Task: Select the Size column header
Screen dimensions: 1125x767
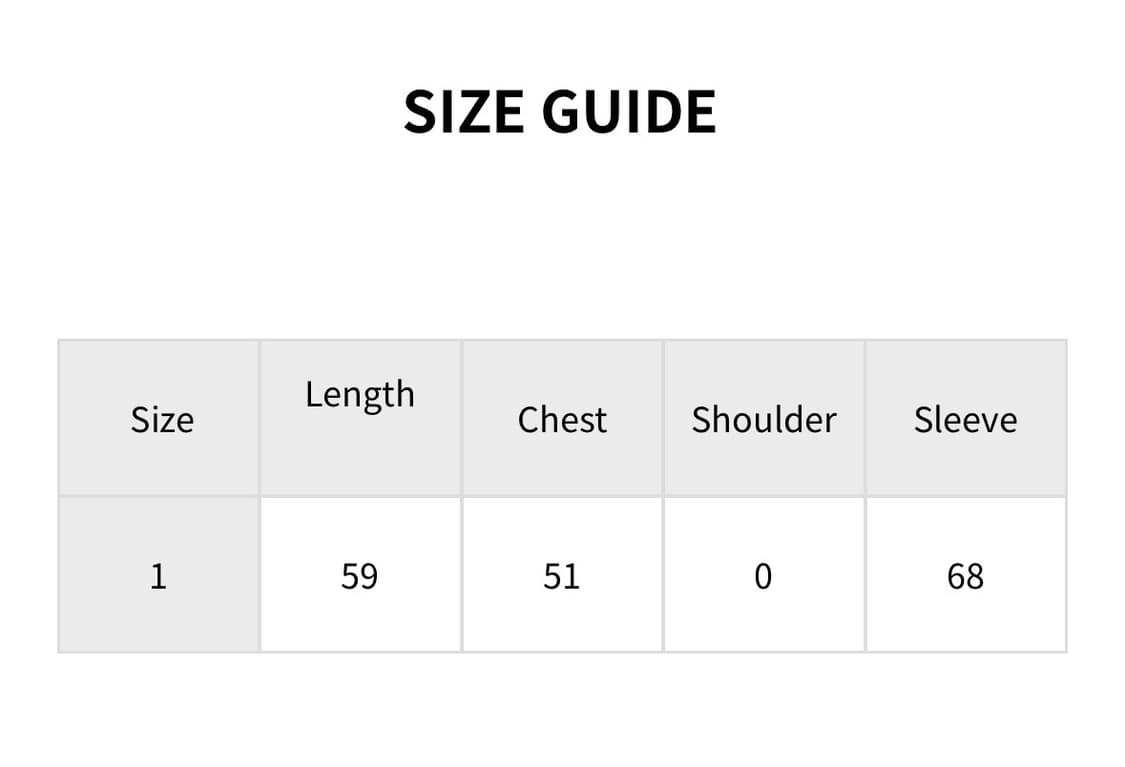Action: [161, 419]
